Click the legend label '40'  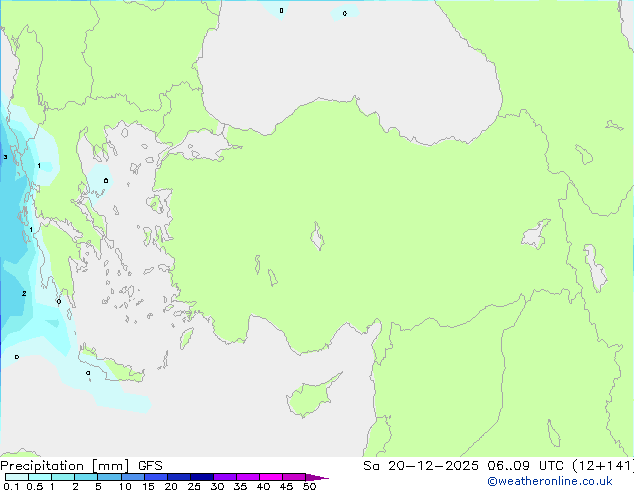[x=263, y=486]
